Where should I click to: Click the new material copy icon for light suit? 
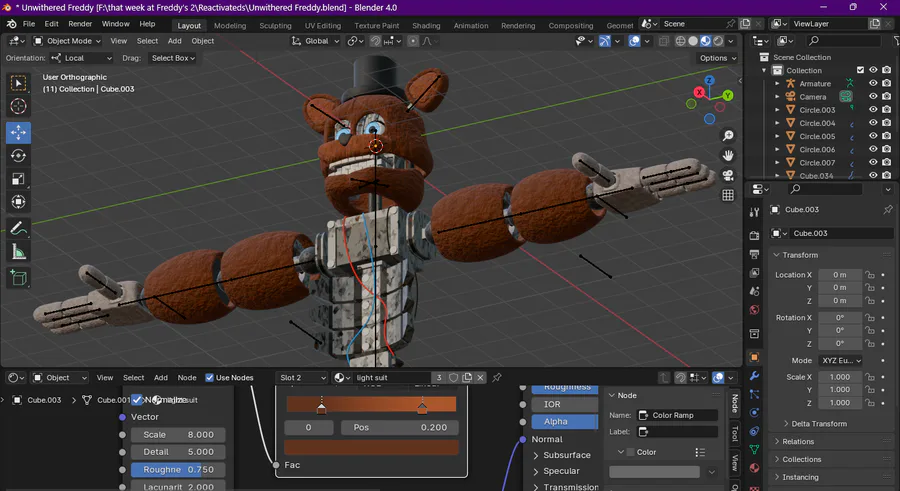467,377
